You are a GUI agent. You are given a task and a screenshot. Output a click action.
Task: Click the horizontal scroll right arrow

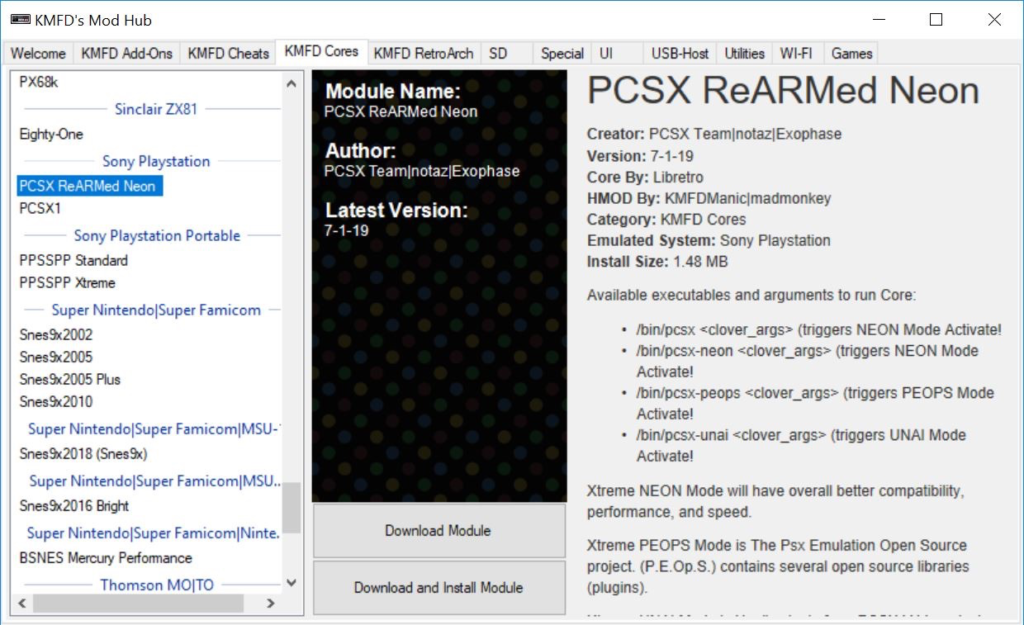[x=271, y=603]
